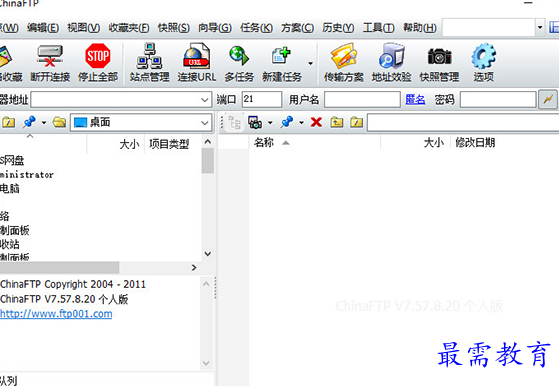
Task: Click the local list vertical scrollbar thumb
Action: click(x=207, y=161)
